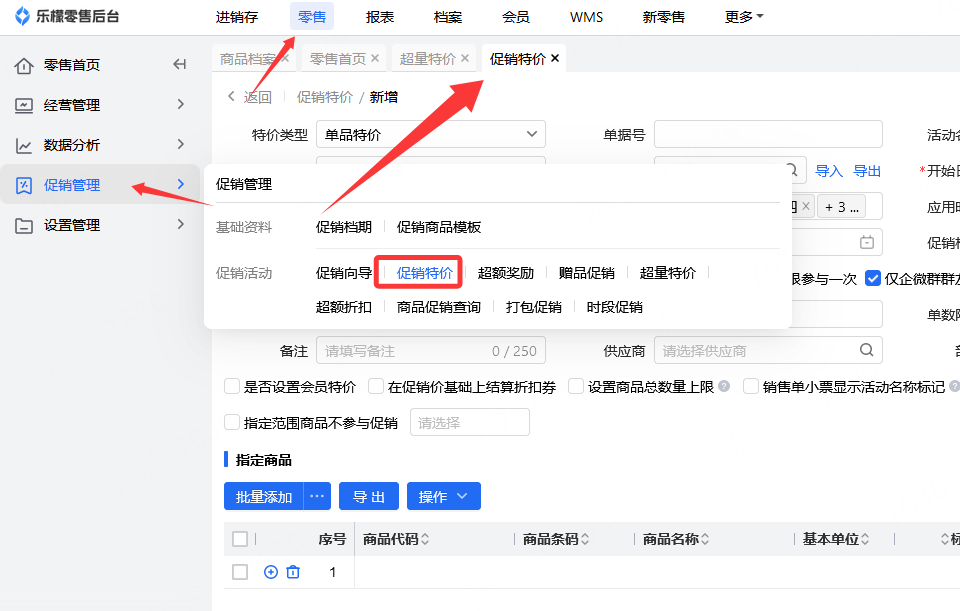Click the 设置管理 folder icon
Viewport: 960px width, 611px height.
coord(24,226)
